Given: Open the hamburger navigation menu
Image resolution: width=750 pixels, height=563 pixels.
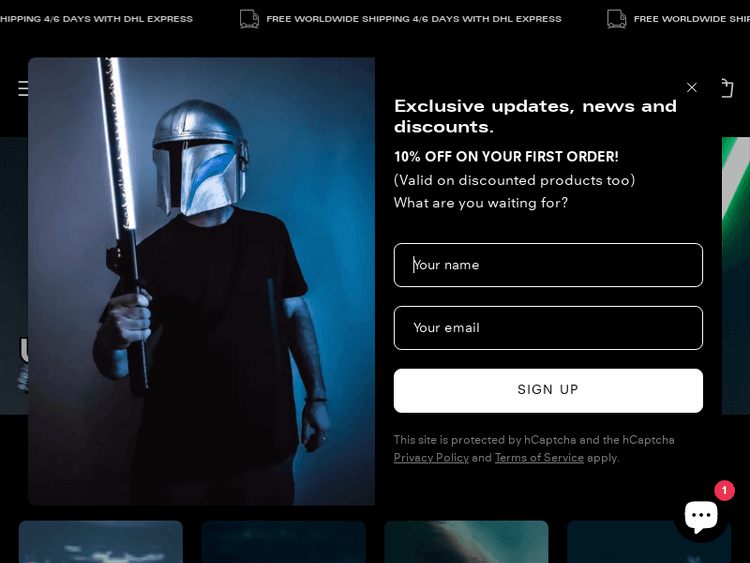Looking at the screenshot, I should pos(21,89).
